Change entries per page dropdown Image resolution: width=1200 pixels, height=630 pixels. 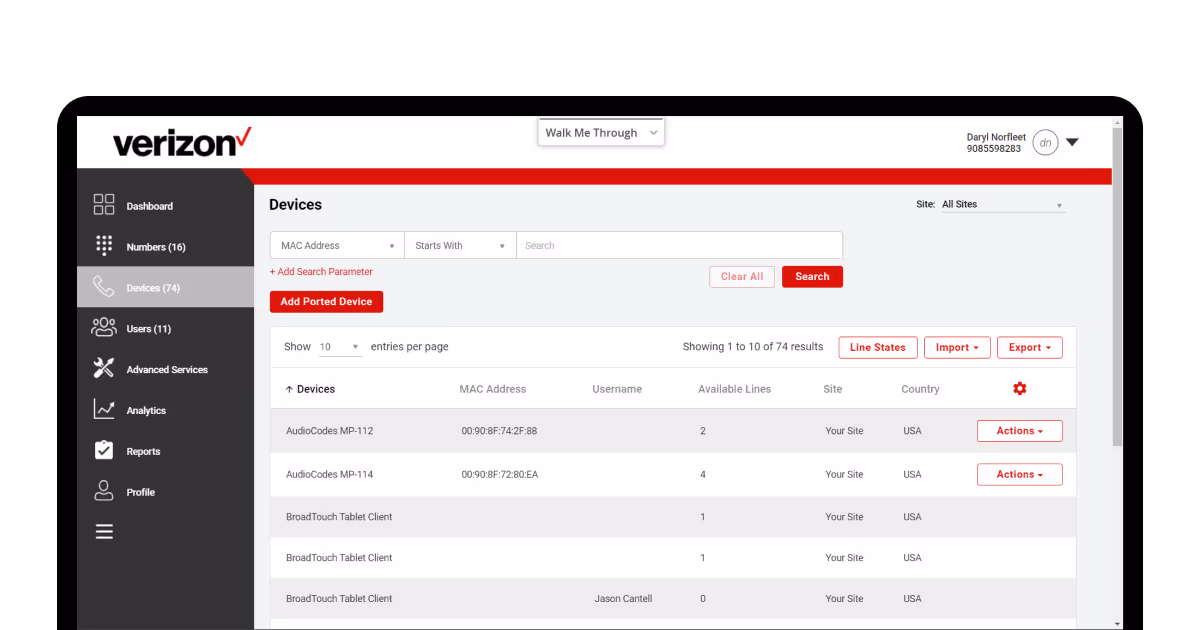coord(340,347)
